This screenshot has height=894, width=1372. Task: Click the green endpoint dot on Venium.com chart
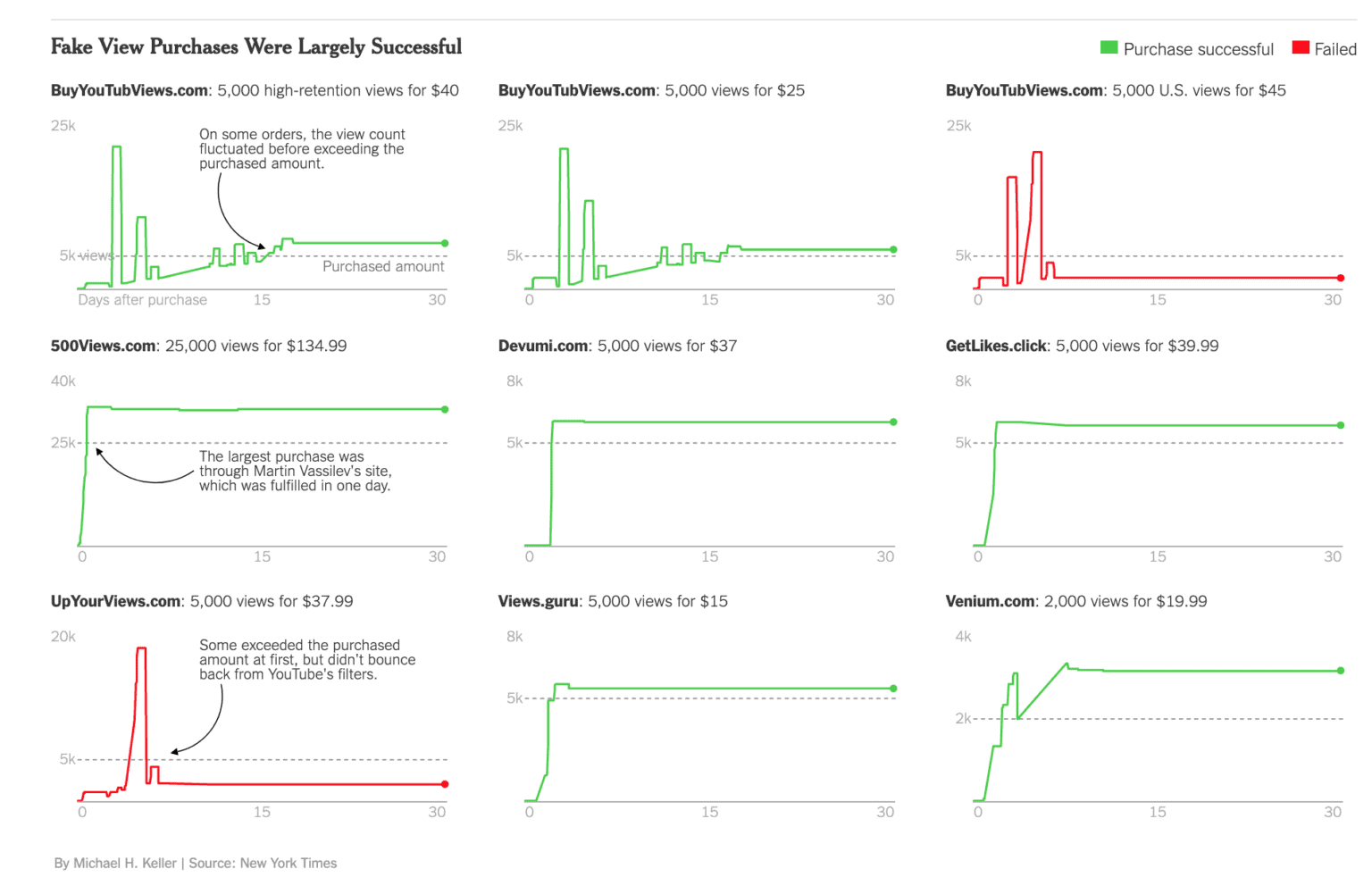[1341, 671]
